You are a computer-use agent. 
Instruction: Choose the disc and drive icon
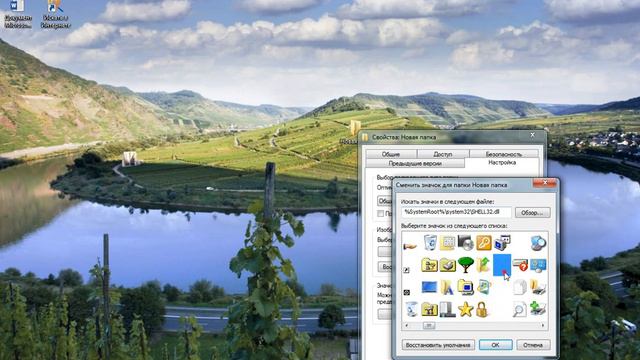(x=465, y=242)
